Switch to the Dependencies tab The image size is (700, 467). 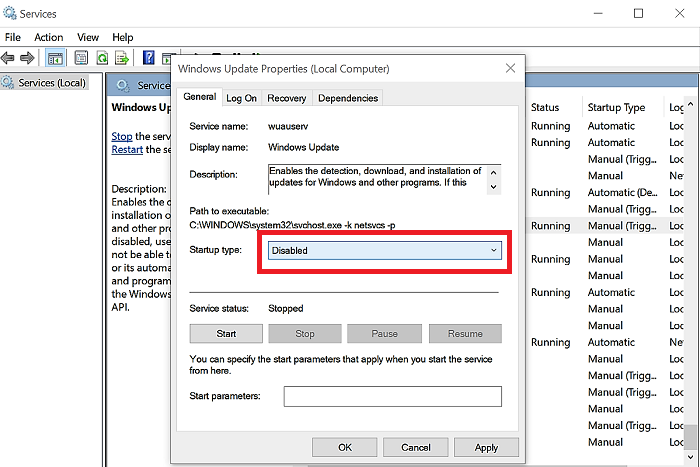348,98
